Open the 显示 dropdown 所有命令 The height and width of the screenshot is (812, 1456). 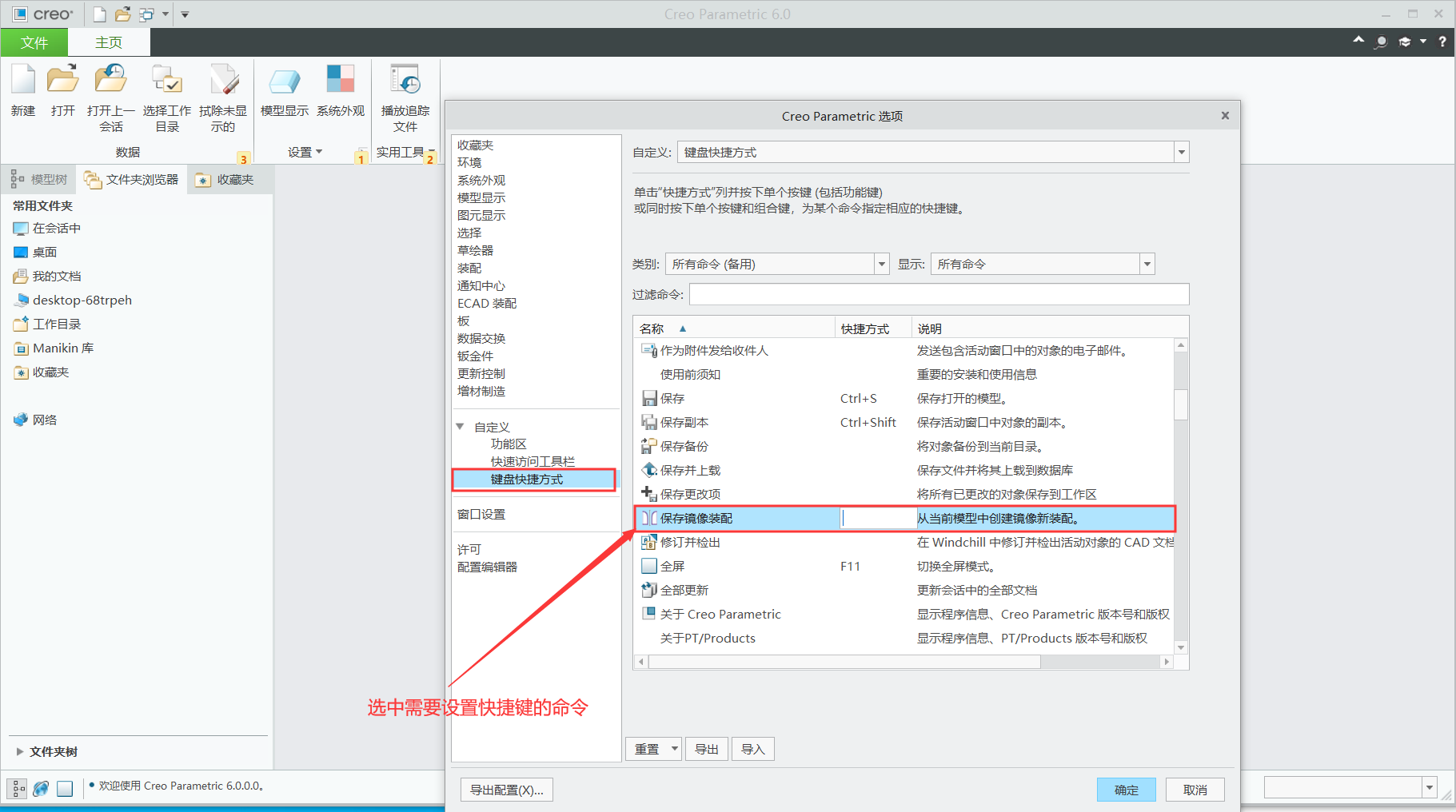click(1147, 264)
